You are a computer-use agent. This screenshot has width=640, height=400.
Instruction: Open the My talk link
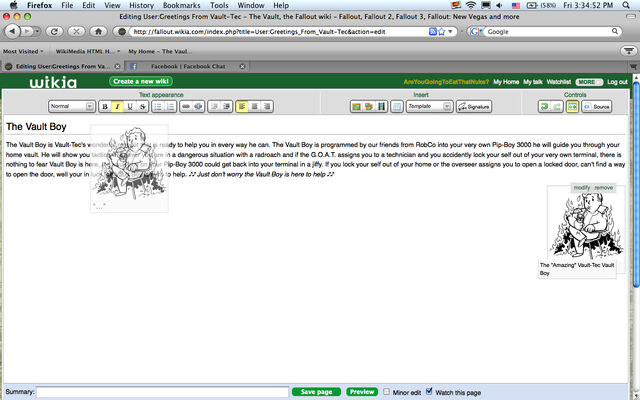533,82
